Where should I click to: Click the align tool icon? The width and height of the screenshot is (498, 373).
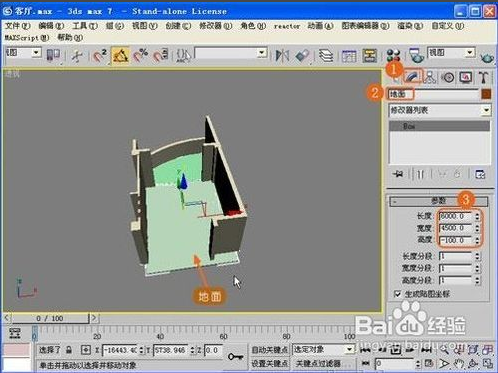point(302,55)
